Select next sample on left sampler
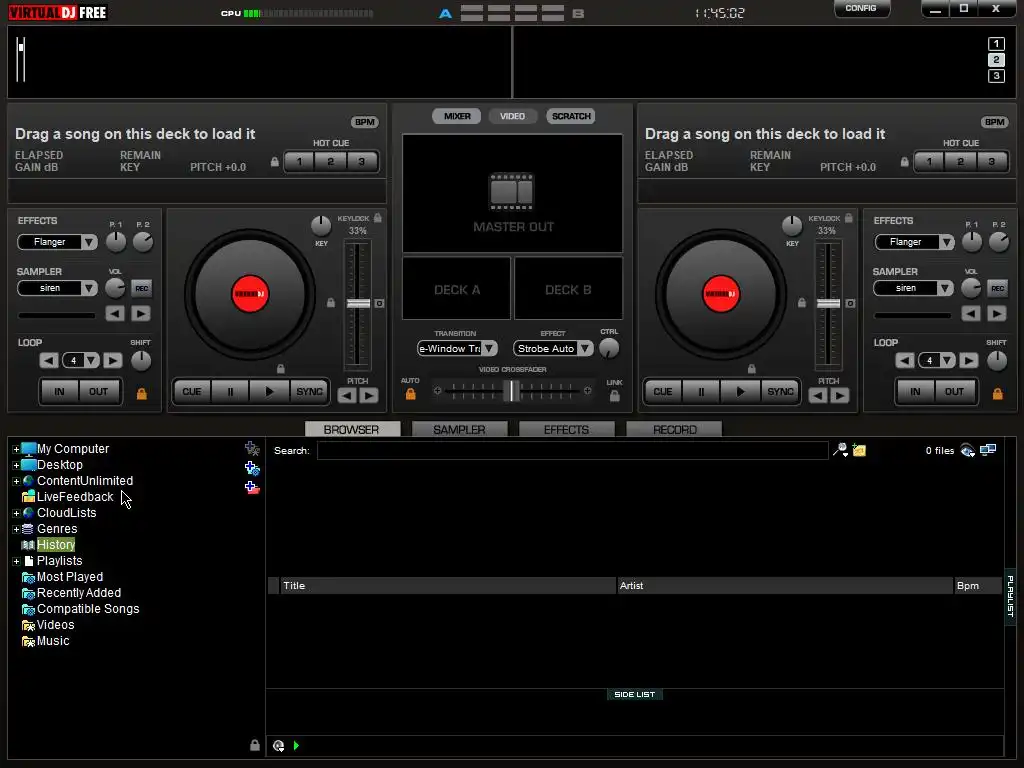The height and width of the screenshot is (768, 1024). click(140, 314)
